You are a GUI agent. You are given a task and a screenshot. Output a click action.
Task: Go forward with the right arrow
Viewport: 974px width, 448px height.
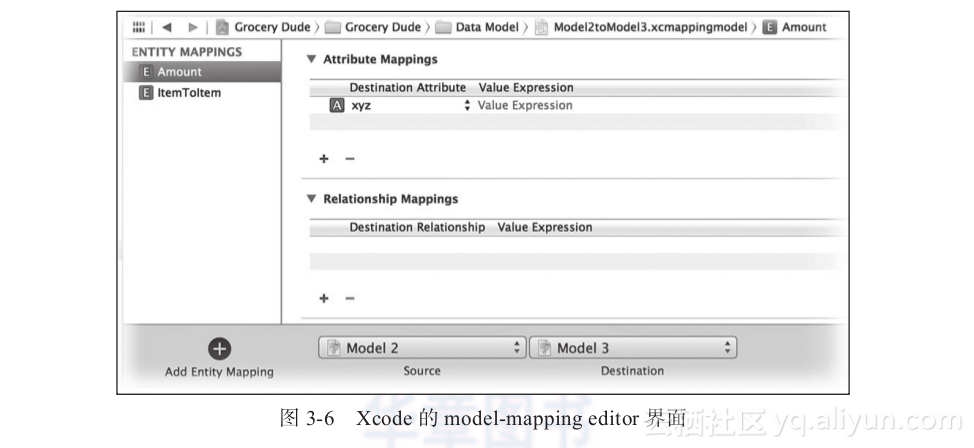coord(193,27)
